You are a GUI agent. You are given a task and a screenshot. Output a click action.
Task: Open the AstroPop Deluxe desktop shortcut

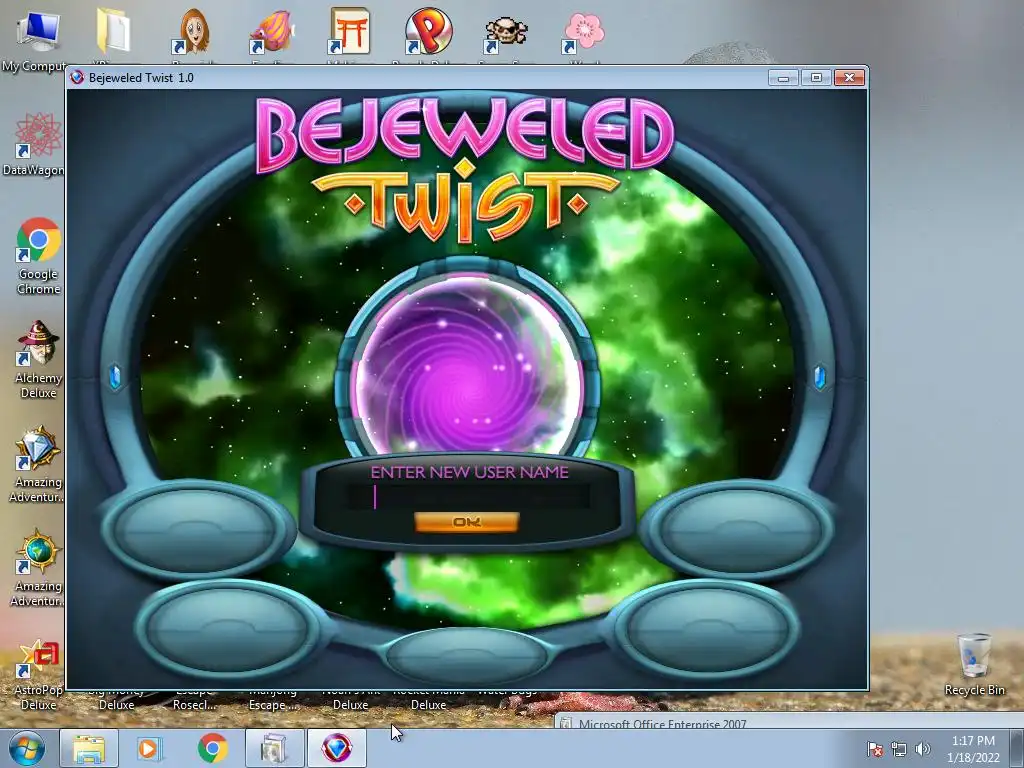38,674
